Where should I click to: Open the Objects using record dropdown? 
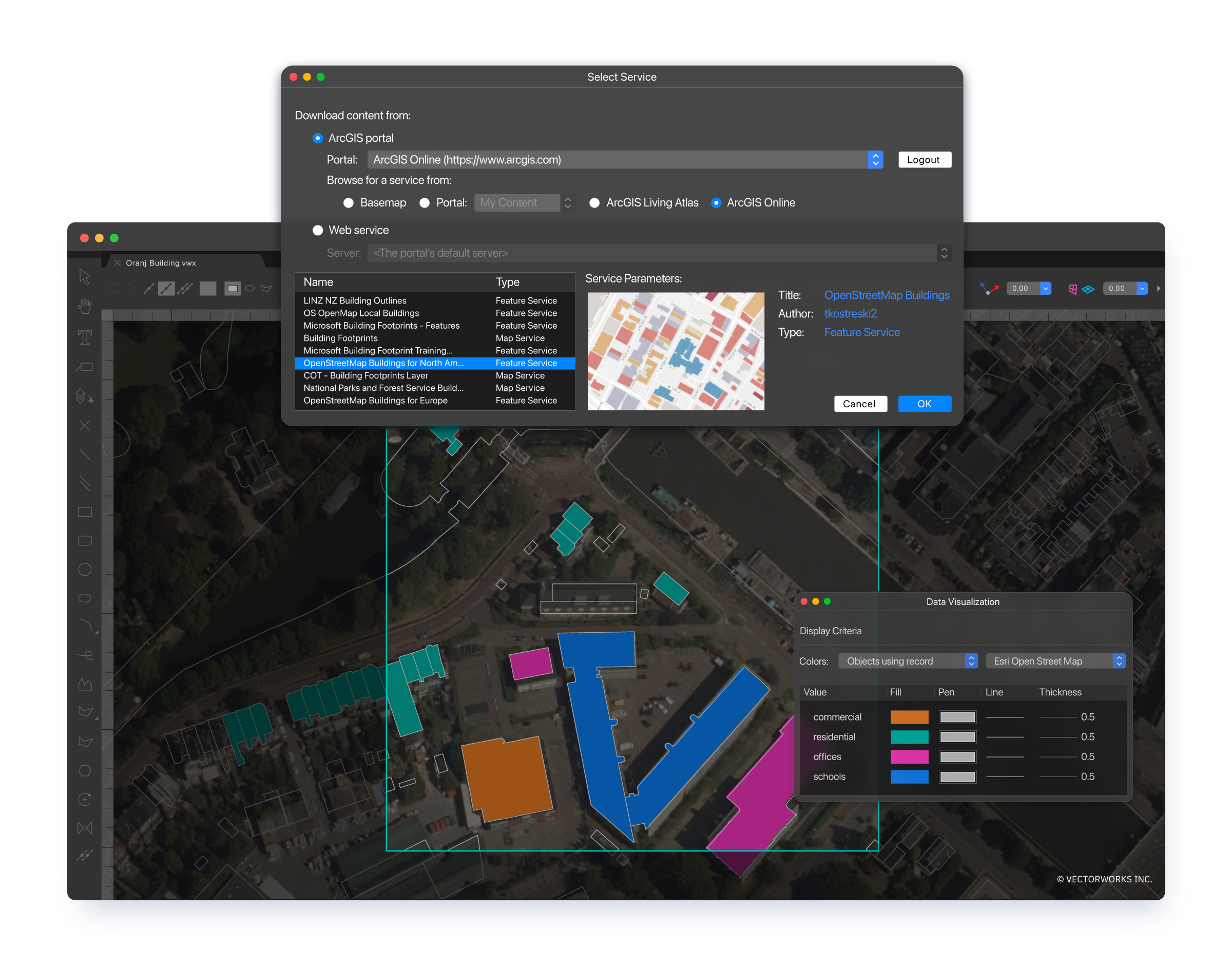(x=907, y=661)
